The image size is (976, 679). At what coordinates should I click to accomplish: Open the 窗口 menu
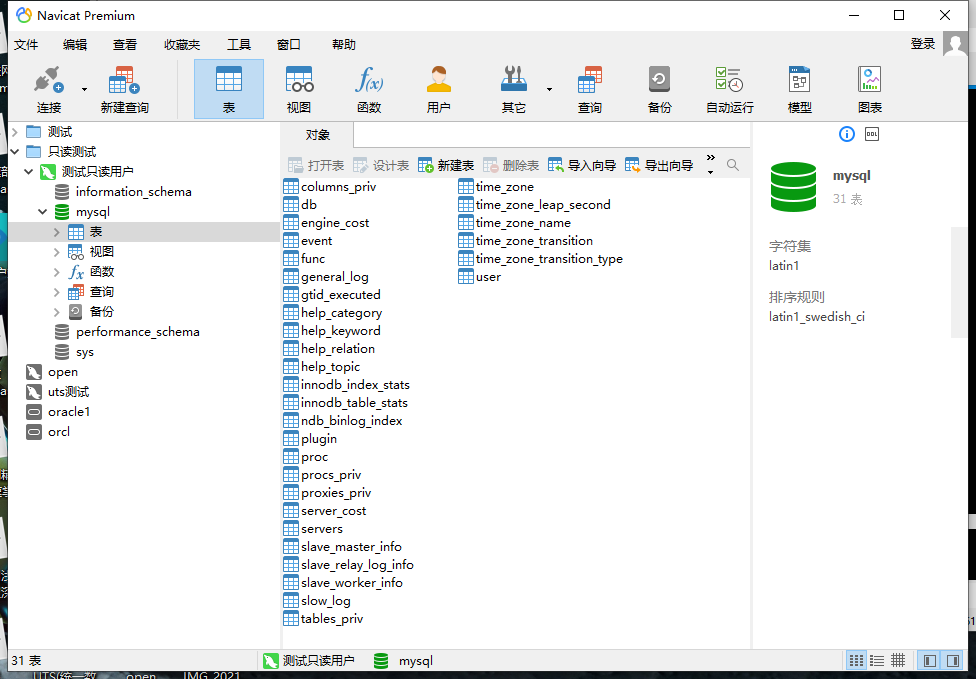(x=288, y=45)
